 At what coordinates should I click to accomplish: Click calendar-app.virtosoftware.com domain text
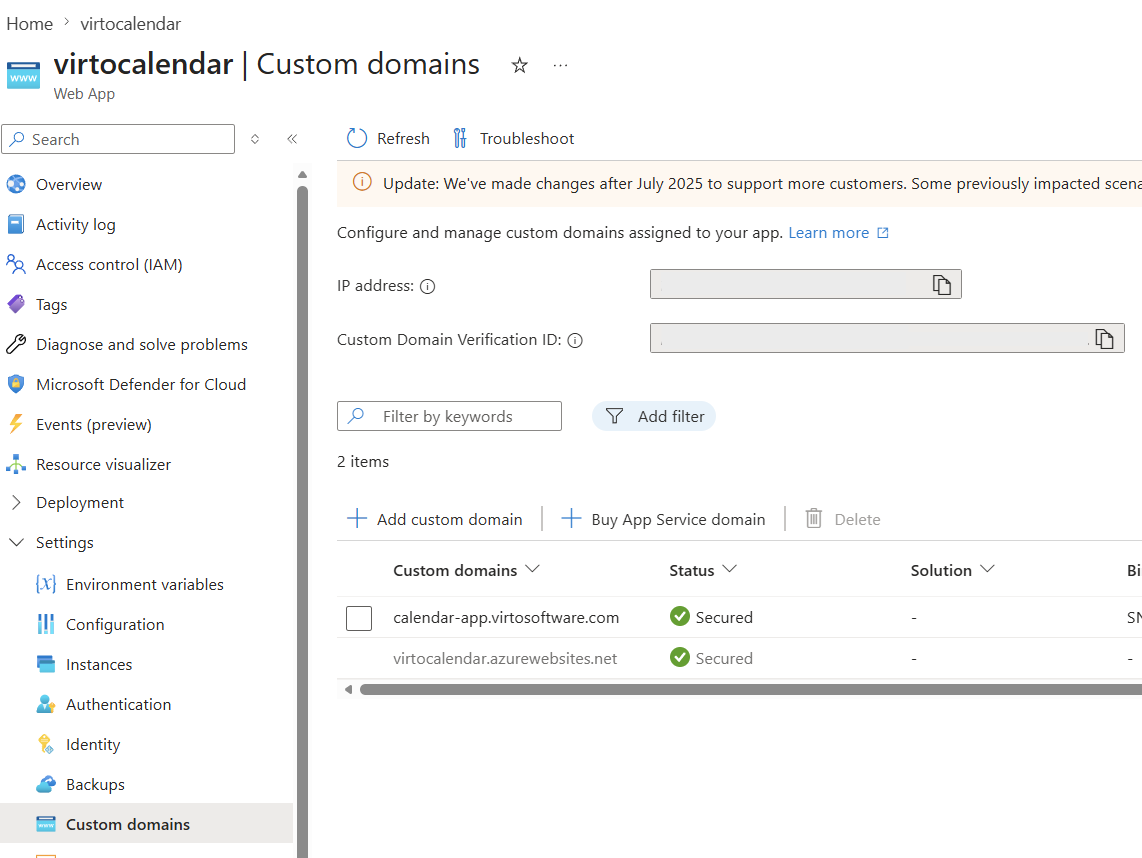pos(506,618)
